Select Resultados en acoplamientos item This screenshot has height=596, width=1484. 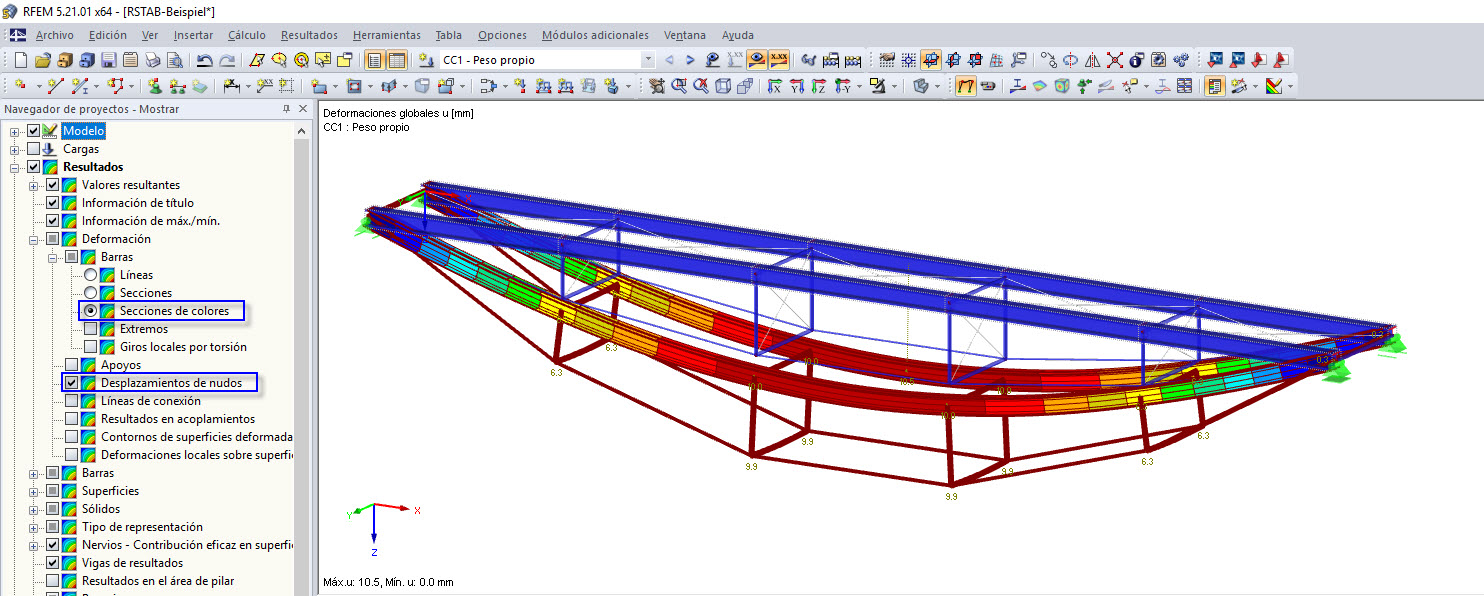pyautogui.click(x=178, y=419)
